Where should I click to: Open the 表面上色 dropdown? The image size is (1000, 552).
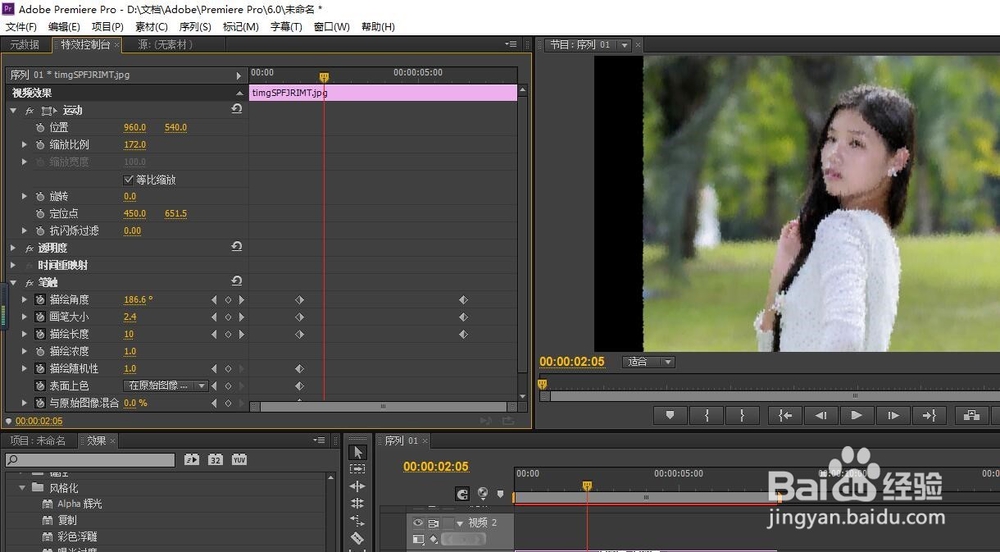165,386
